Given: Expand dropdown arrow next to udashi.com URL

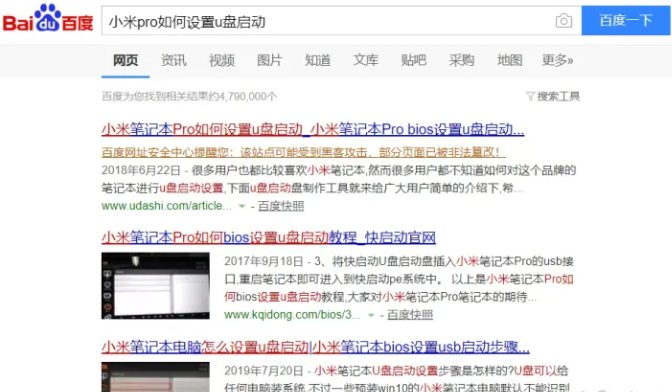Looking at the screenshot, I should click(x=242, y=206).
